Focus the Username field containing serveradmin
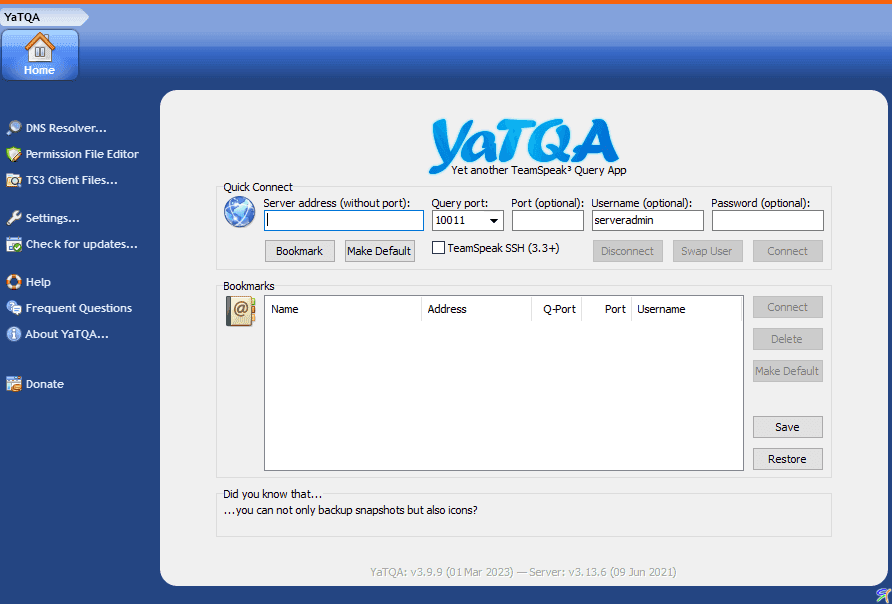Viewport: 892px width, 604px height. pos(647,221)
